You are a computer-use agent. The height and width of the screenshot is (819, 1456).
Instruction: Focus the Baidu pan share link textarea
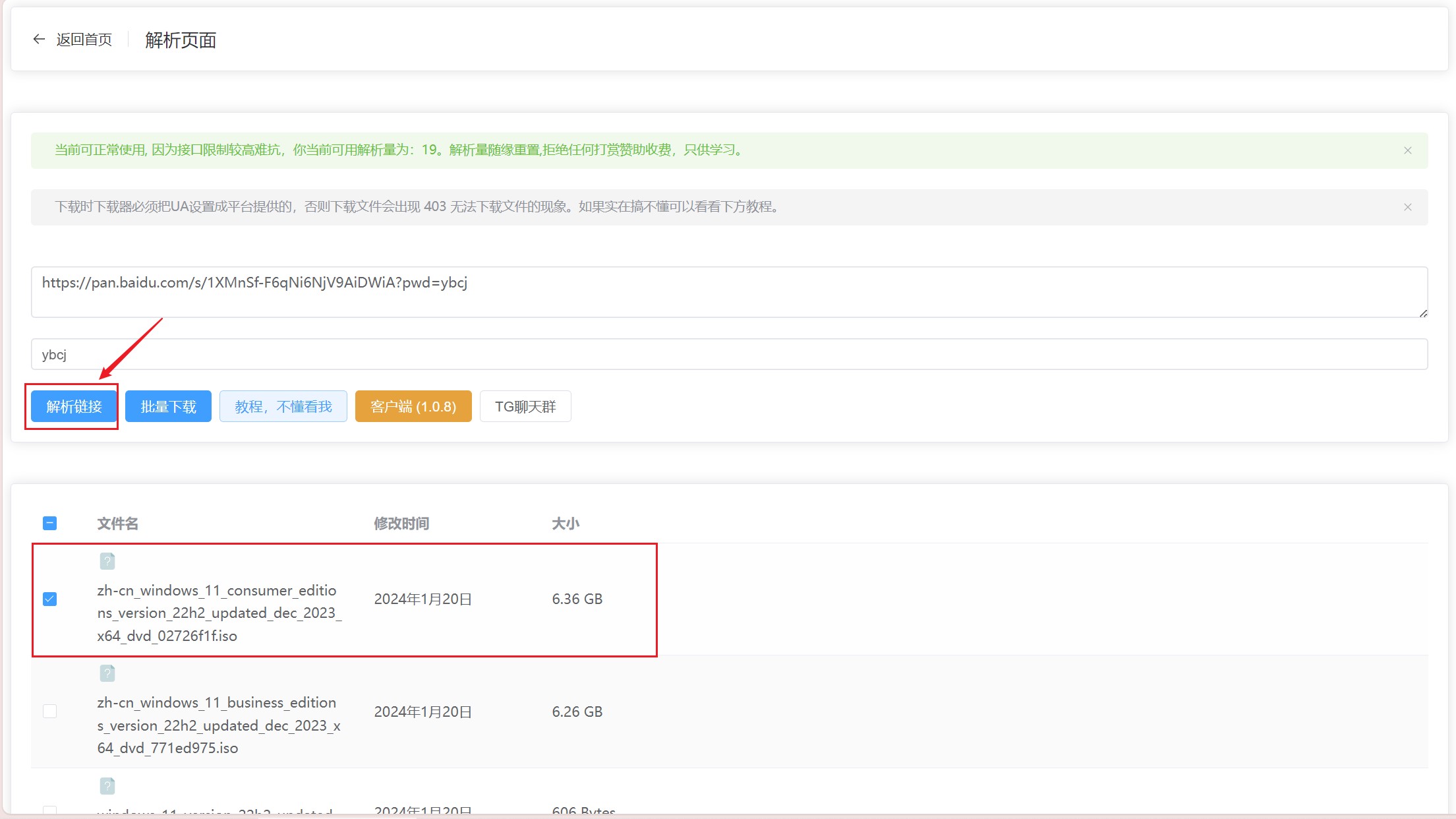729,292
